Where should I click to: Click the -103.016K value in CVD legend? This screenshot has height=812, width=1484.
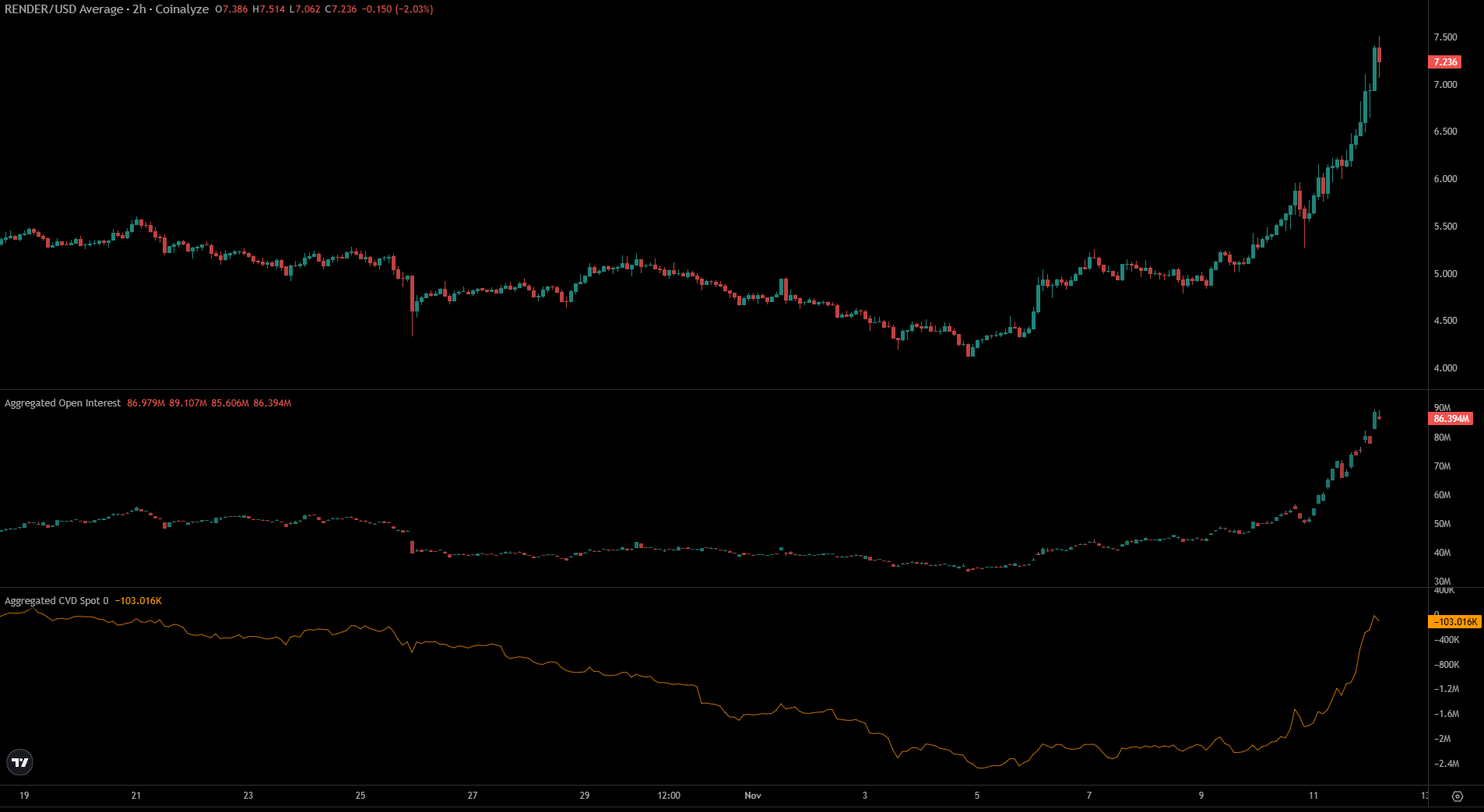(x=139, y=601)
